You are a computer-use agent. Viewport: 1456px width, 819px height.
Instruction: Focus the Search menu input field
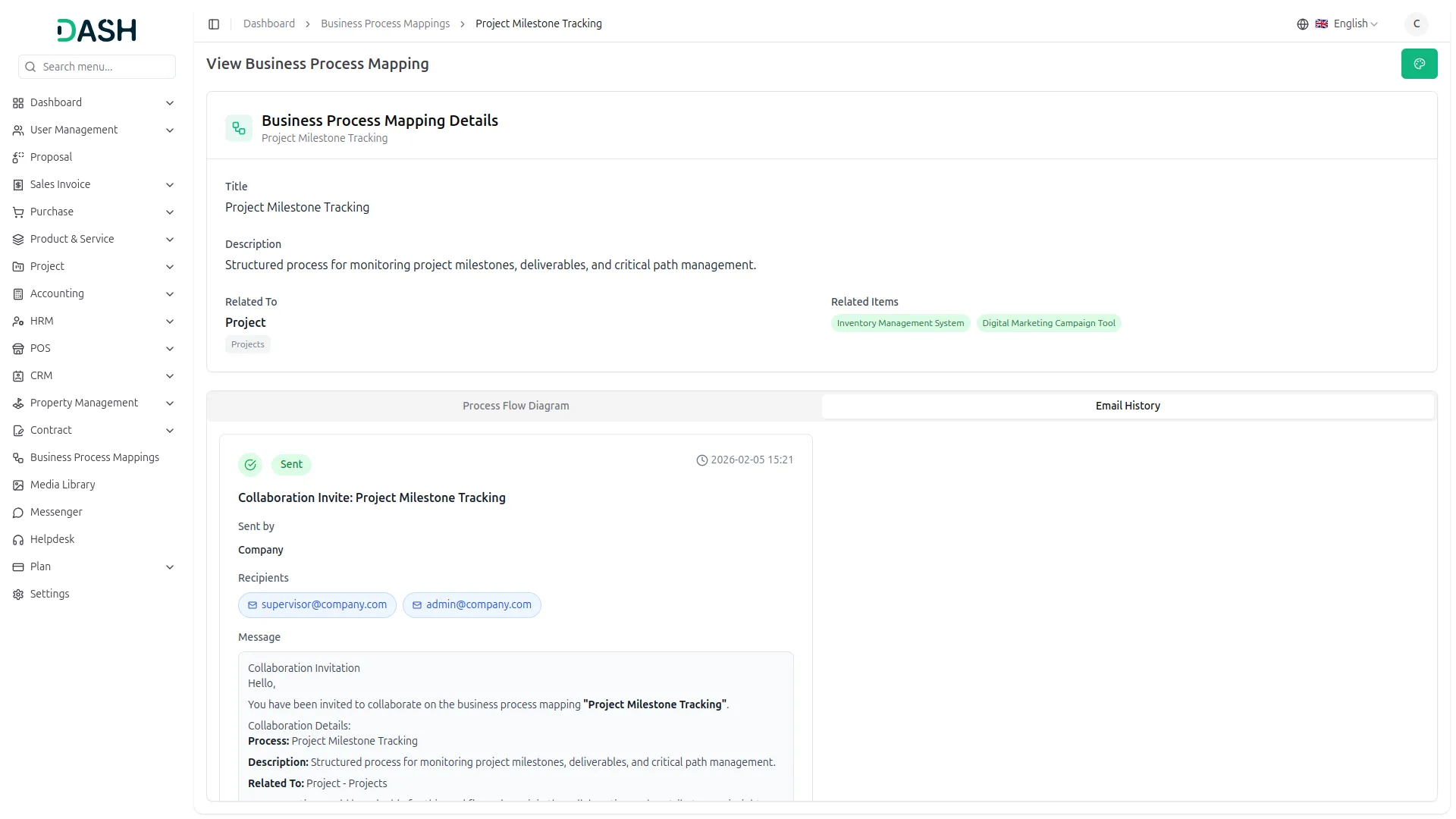(105, 67)
